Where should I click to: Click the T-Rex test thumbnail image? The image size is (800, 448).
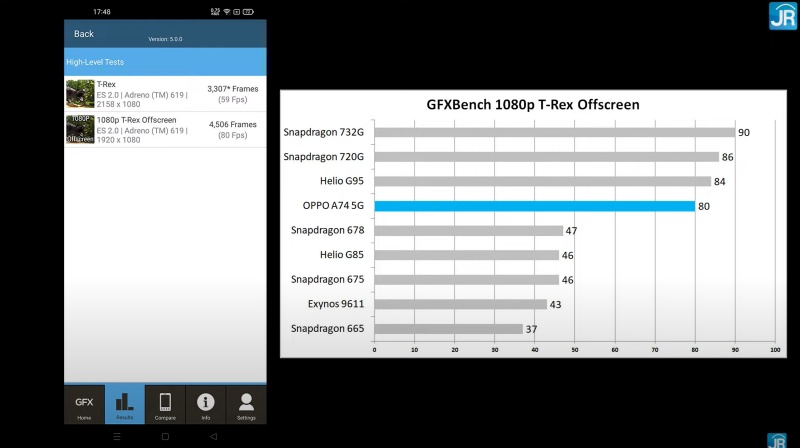(x=80, y=93)
